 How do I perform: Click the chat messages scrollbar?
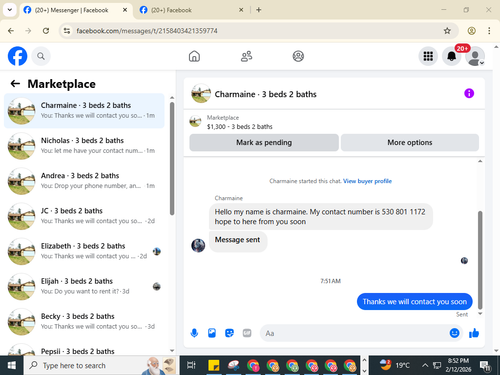(480, 260)
